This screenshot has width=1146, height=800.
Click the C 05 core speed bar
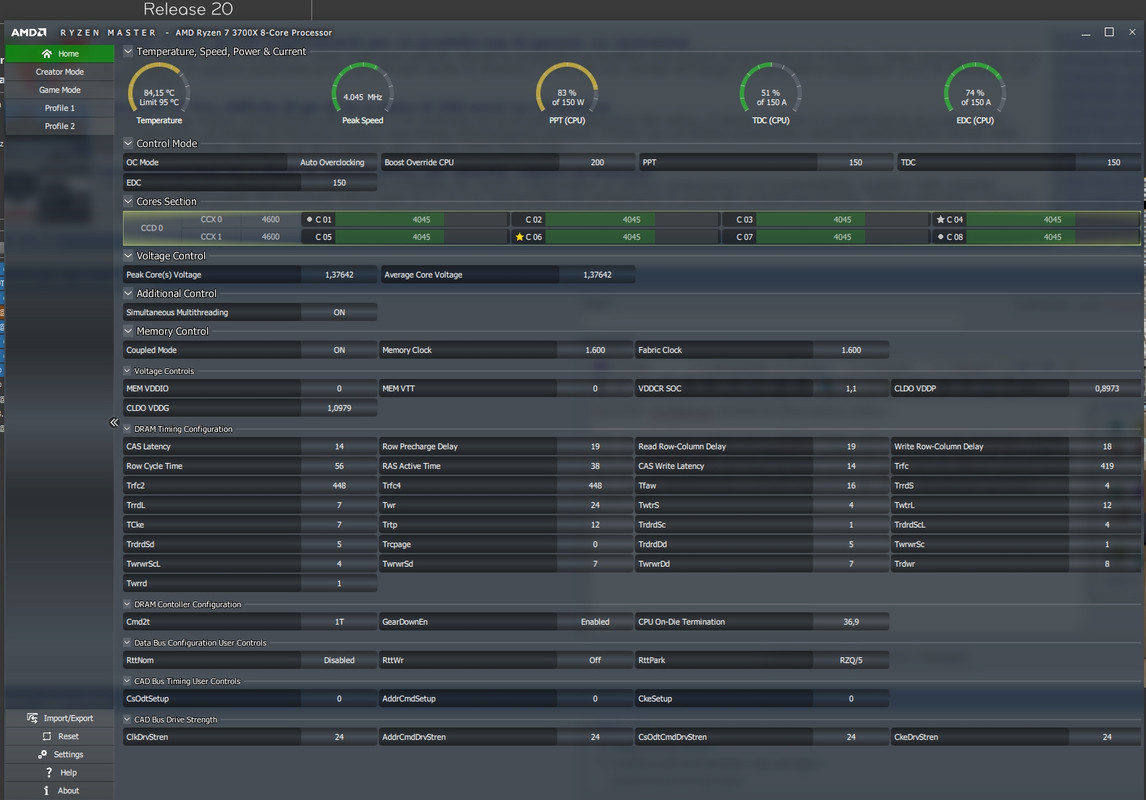tap(421, 237)
